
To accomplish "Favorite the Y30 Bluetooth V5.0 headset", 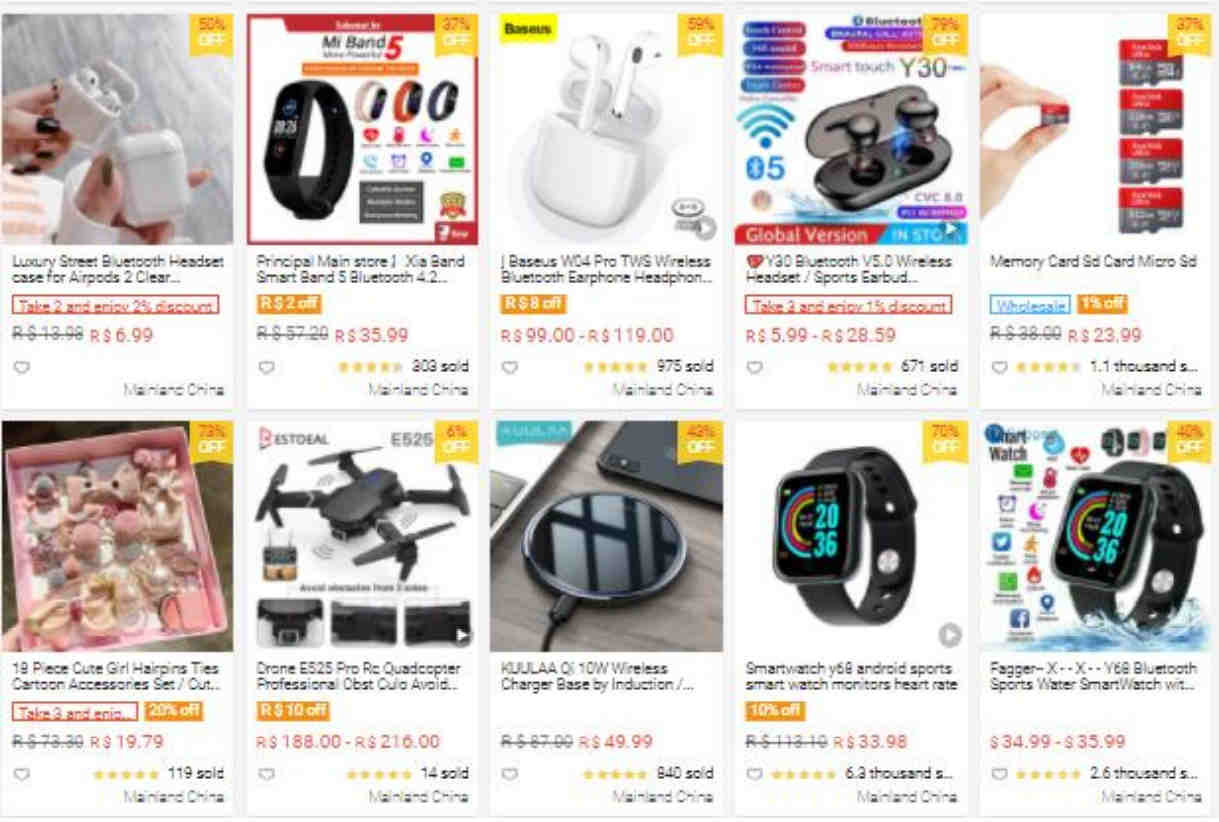I will (x=755, y=367).
